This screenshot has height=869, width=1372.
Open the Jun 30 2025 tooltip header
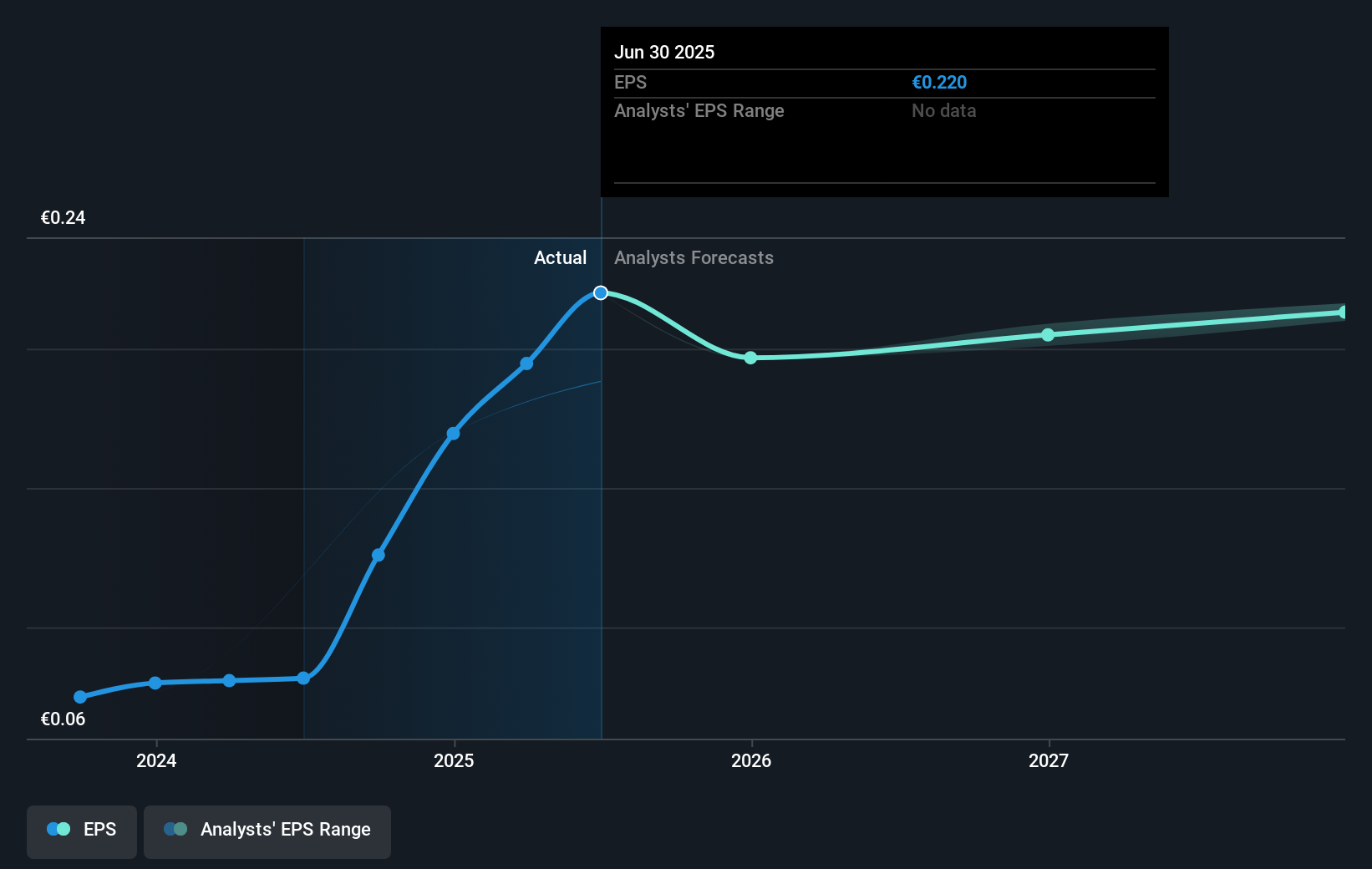tap(665, 52)
